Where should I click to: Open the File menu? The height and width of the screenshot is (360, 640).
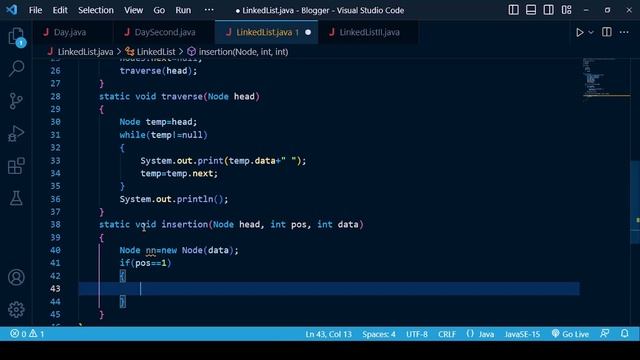pos(36,10)
